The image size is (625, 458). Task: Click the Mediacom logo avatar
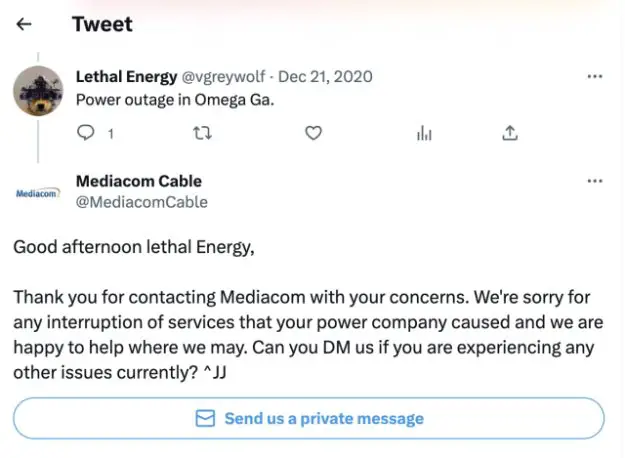[38, 193]
